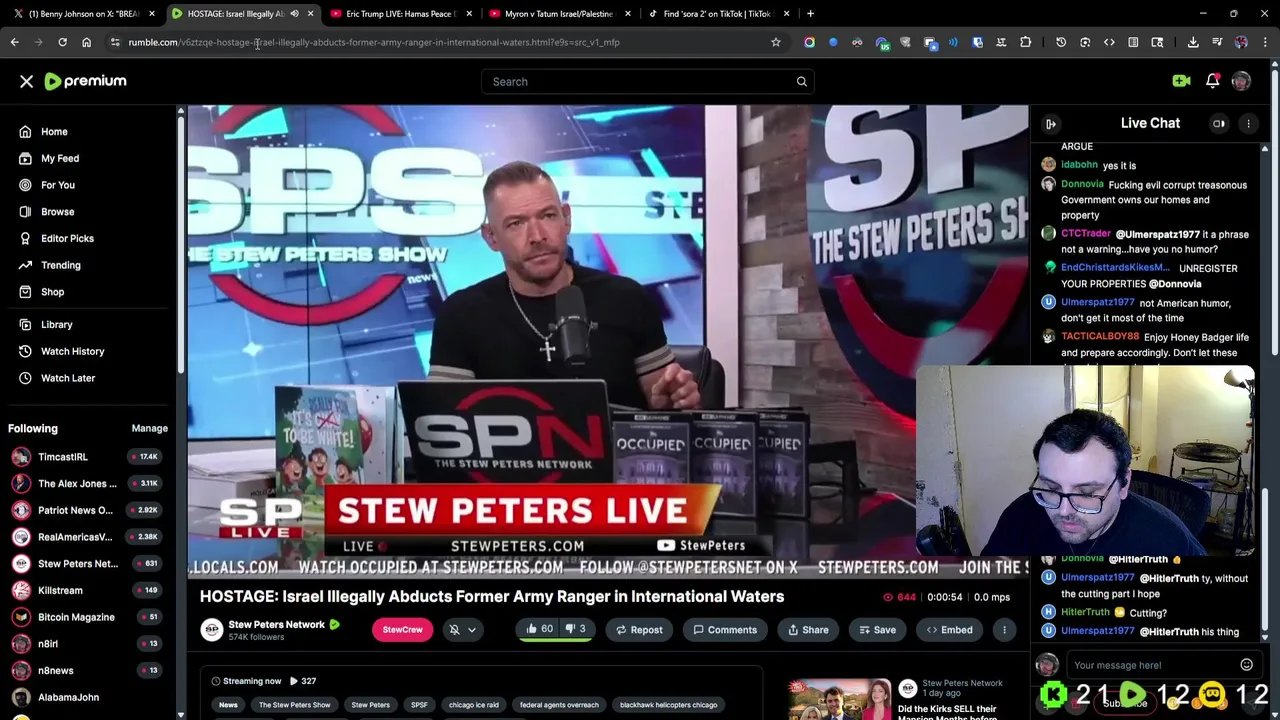
Task: Open Live Chat options menu
Action: [1248, 124]
